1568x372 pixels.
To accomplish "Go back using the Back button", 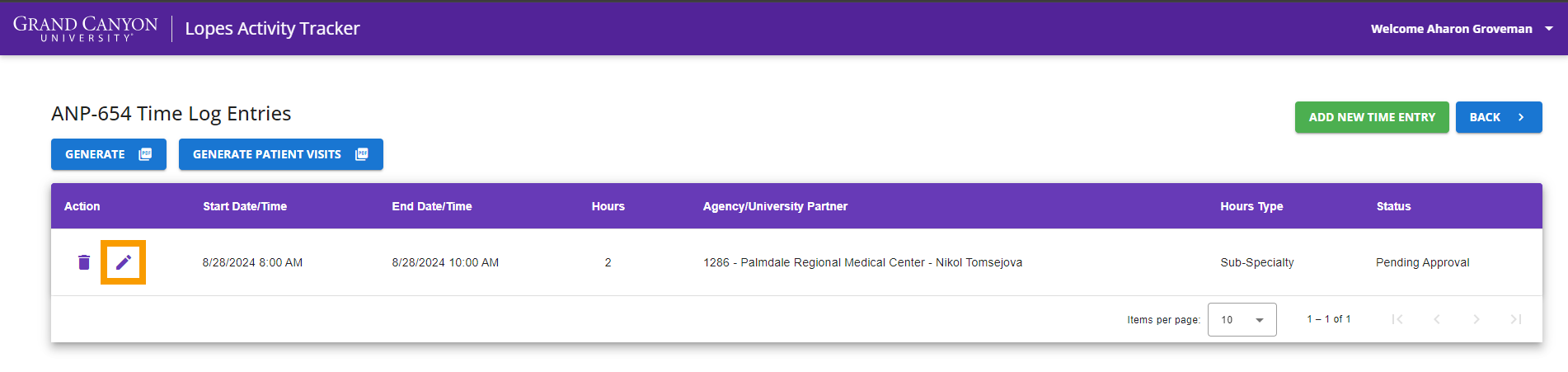I will [1498, 117].
